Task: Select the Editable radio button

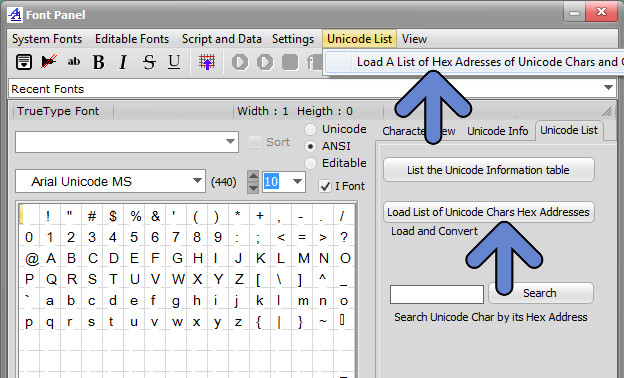Action: pos(310,163)
